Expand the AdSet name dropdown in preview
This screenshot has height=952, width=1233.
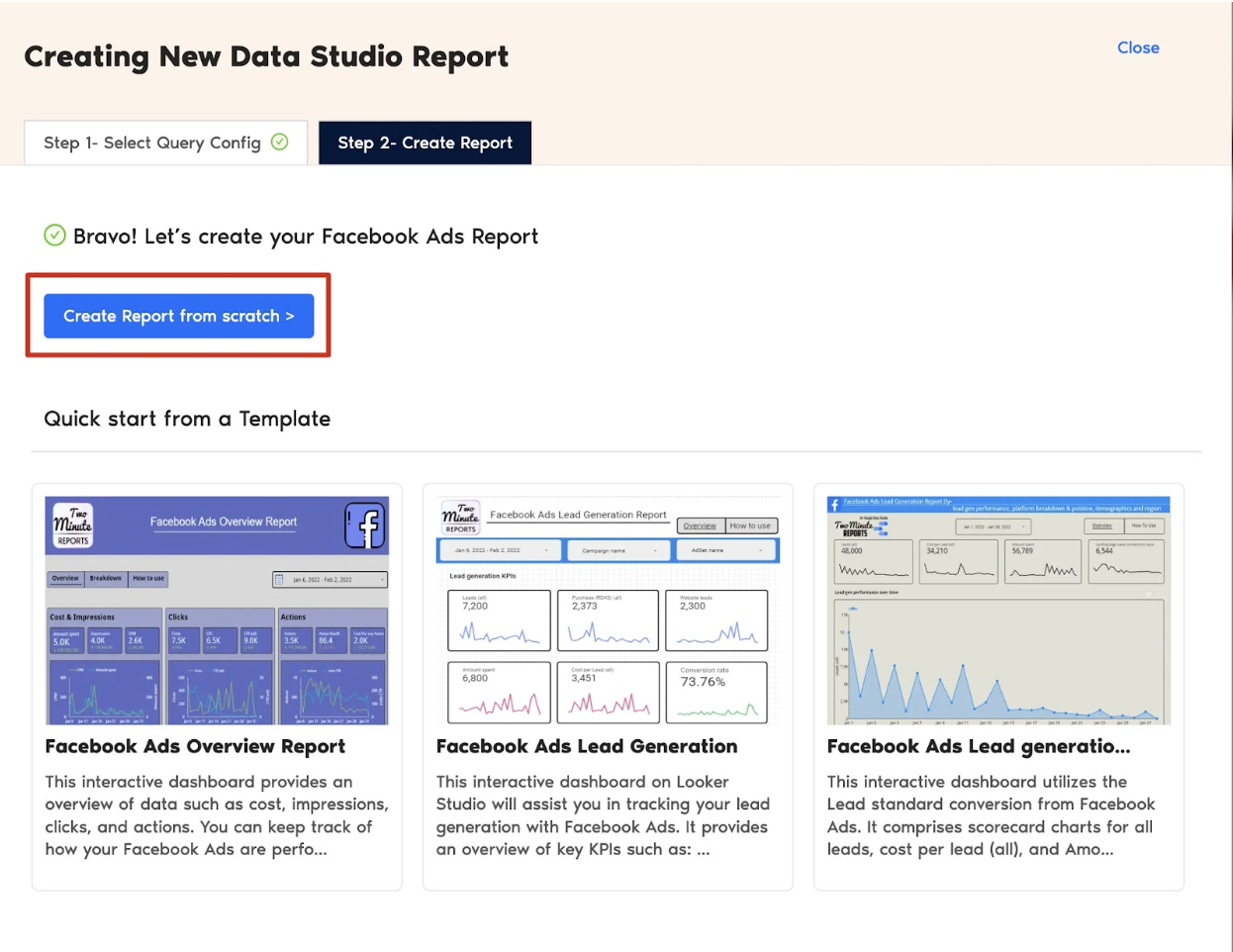(x=725, y=550)
